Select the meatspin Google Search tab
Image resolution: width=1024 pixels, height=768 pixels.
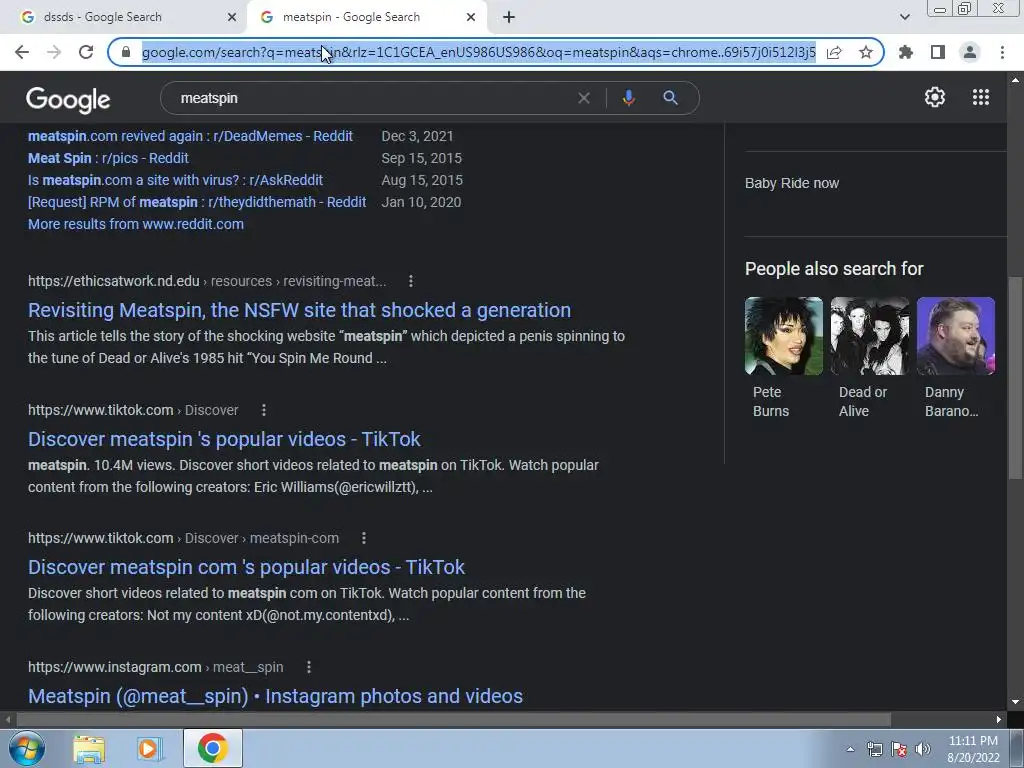click(366, 17)
